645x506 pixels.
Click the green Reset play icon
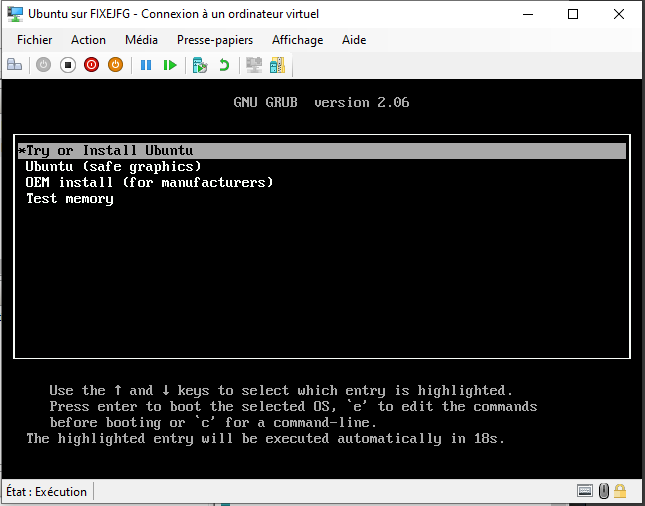(170, 65)
